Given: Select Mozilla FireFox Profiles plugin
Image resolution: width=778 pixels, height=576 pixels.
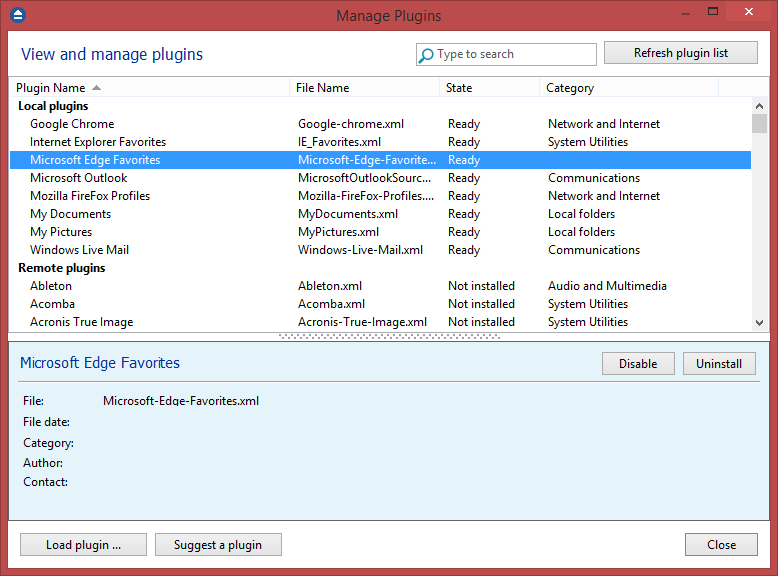Looking at the screenshot, I should tap(380, 196).
